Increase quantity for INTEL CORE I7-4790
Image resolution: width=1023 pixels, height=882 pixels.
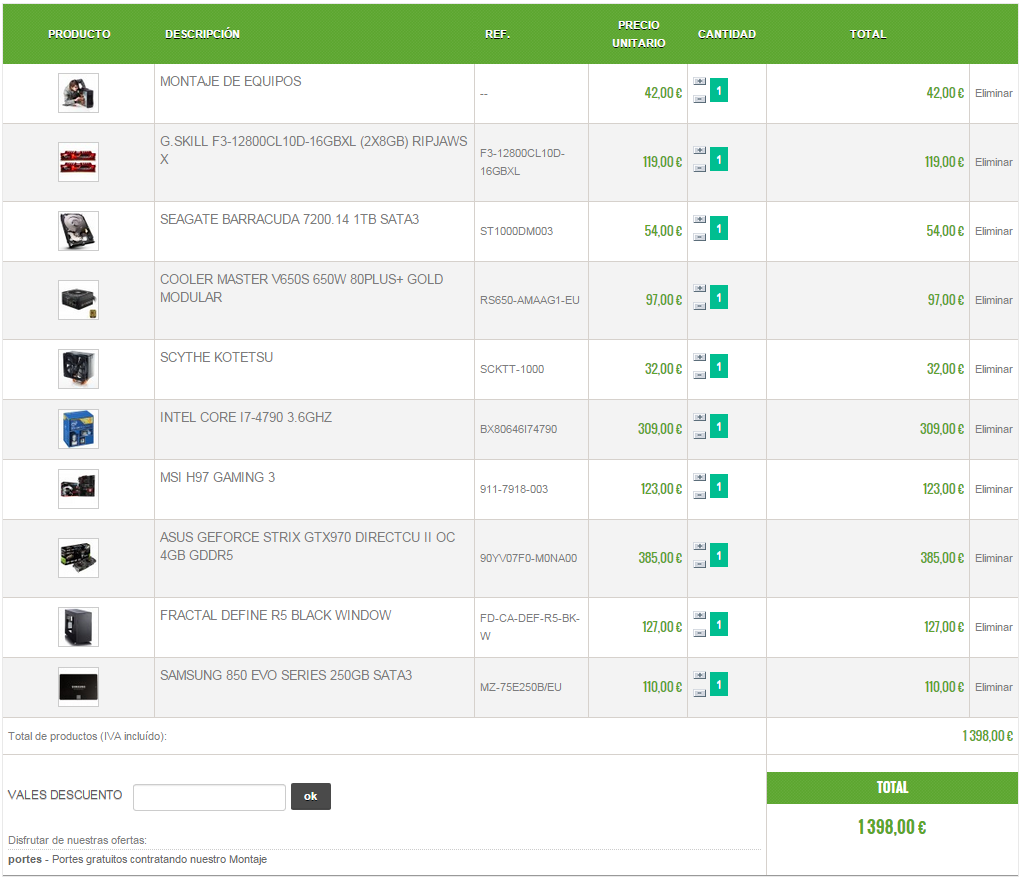click(699, 418)
